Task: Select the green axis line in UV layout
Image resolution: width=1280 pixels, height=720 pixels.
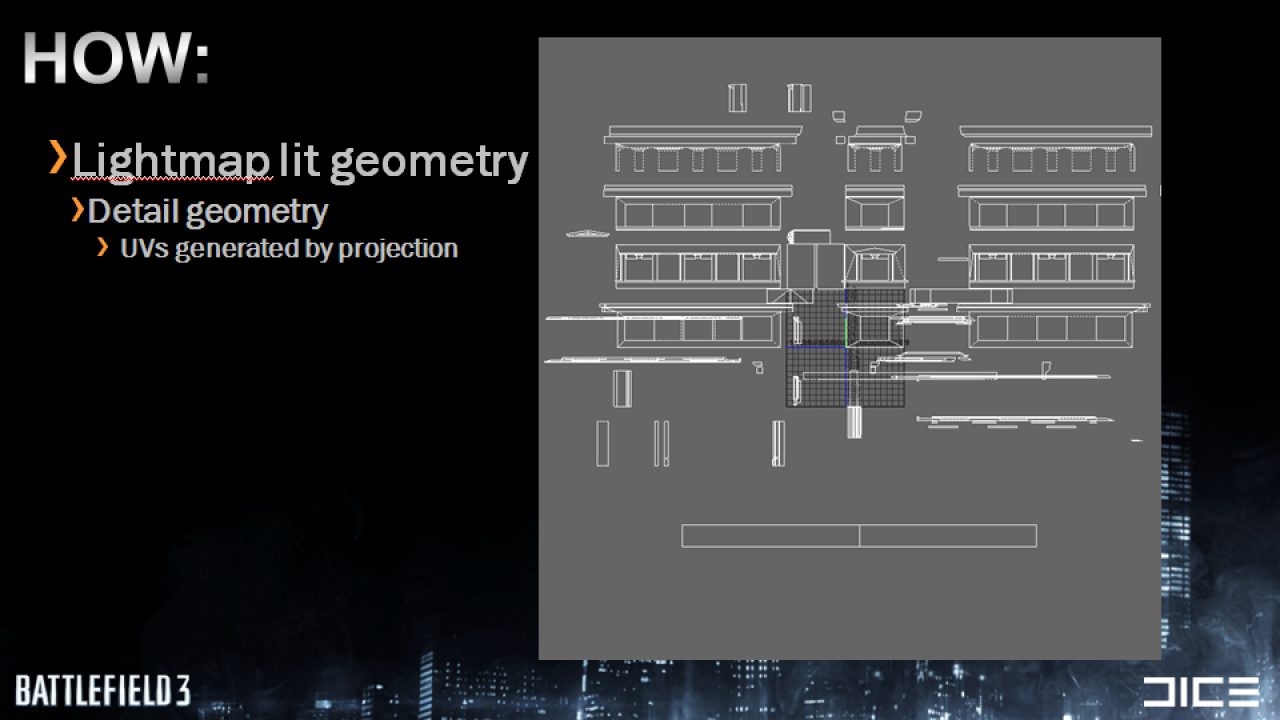Action: pos(846,333)
